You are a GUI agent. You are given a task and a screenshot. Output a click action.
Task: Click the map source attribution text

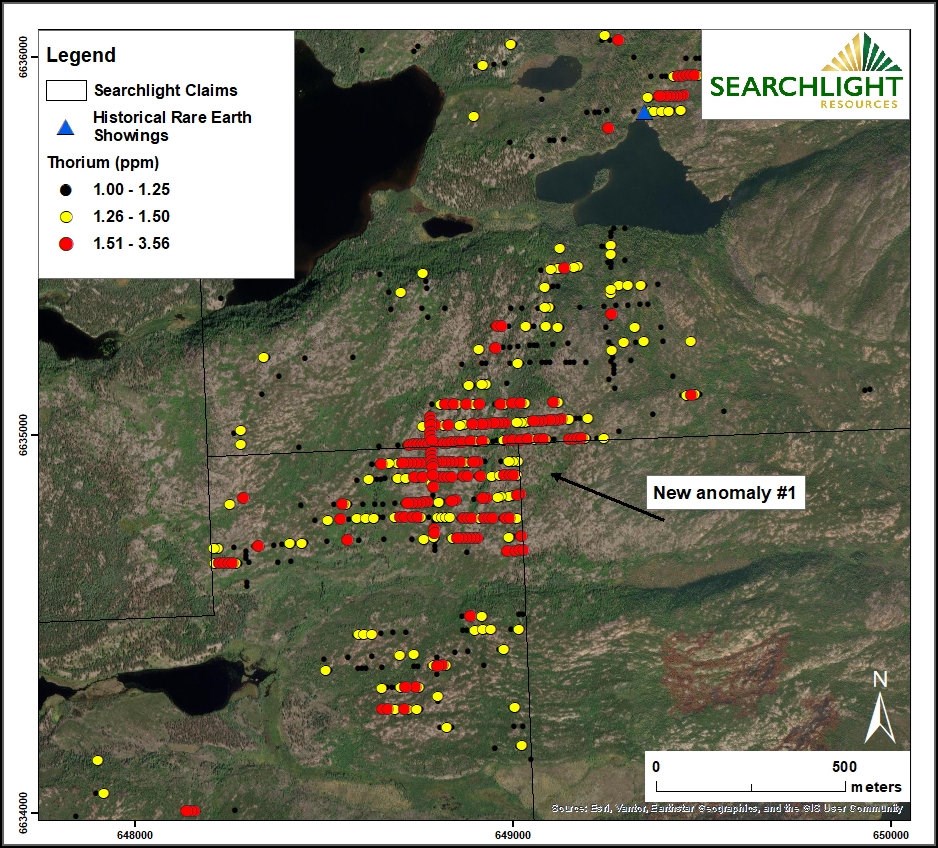point(728,808)
